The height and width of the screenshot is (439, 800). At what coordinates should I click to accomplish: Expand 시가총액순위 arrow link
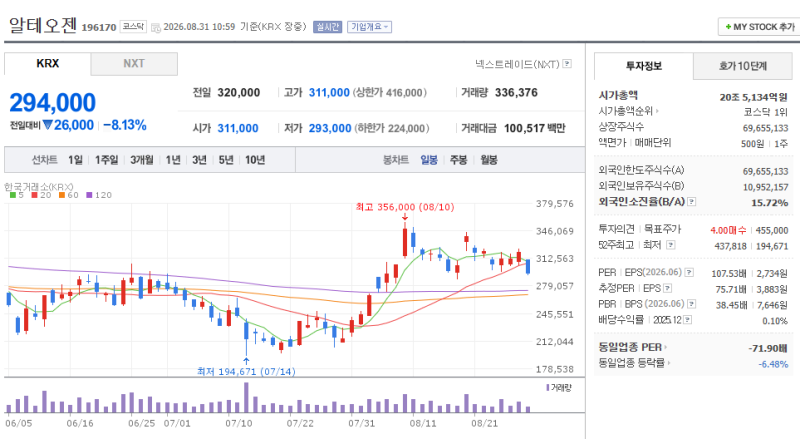[x=629, y=111]
